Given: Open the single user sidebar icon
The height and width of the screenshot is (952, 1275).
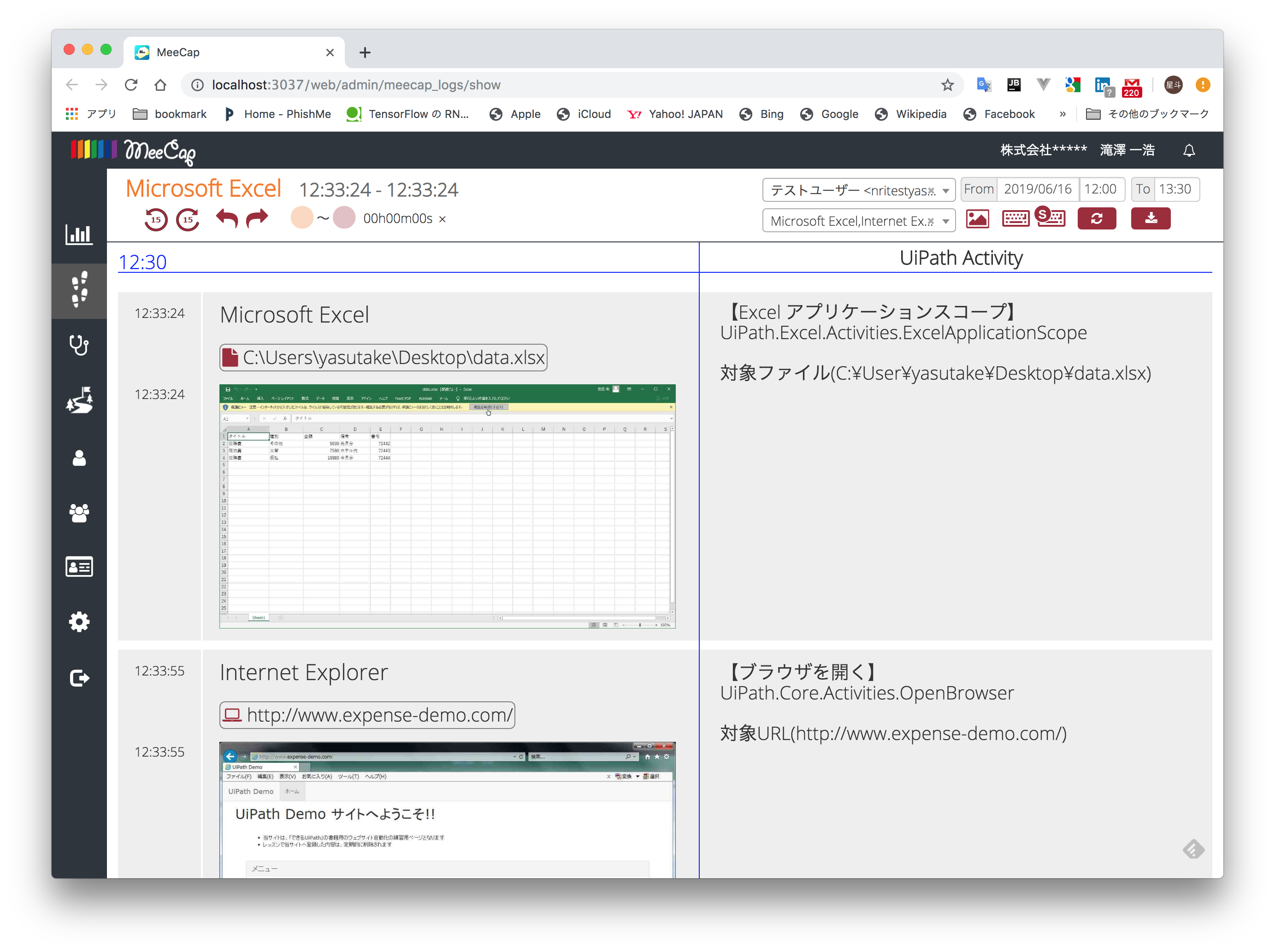Looking at the screenshot, I should tap(79, 458).
